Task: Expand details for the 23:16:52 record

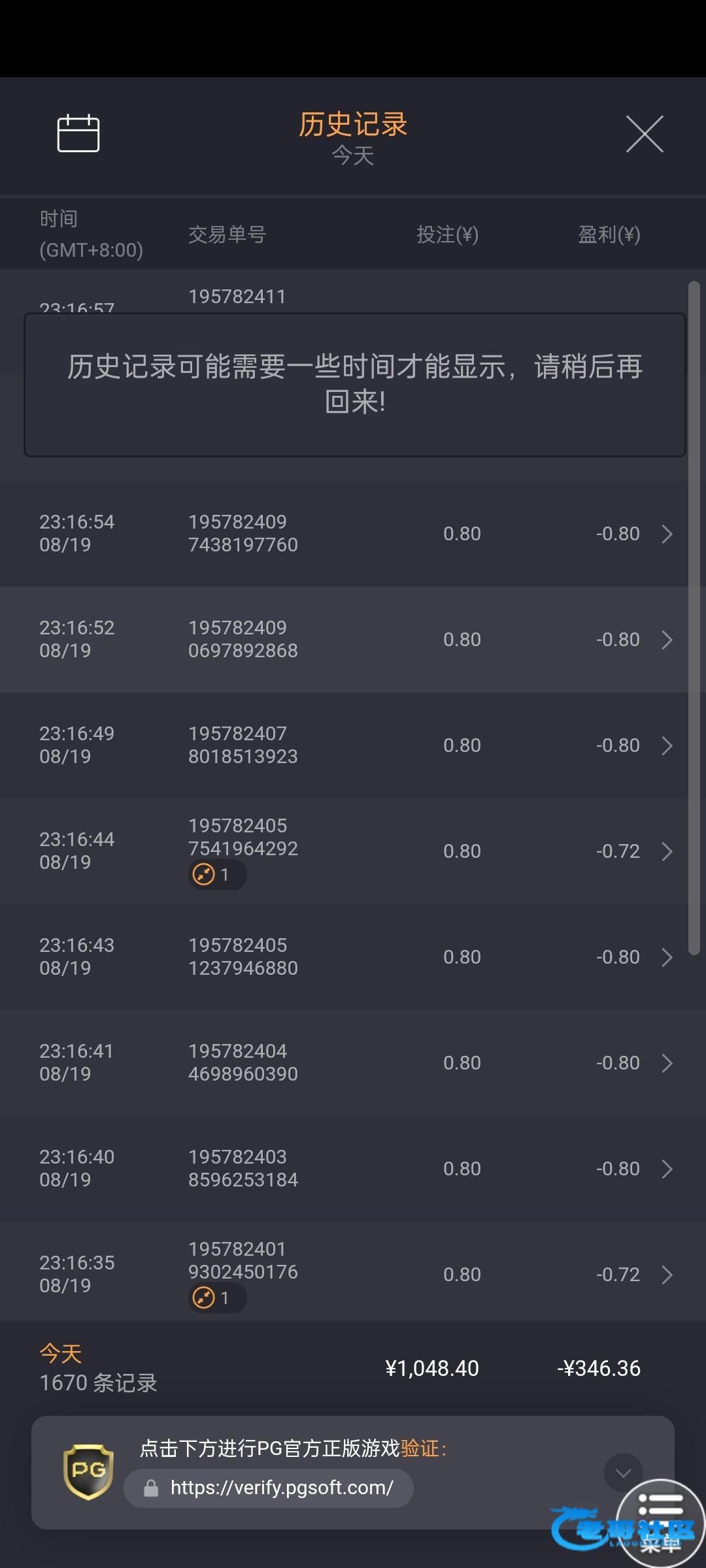Action: tap(667, 640)
